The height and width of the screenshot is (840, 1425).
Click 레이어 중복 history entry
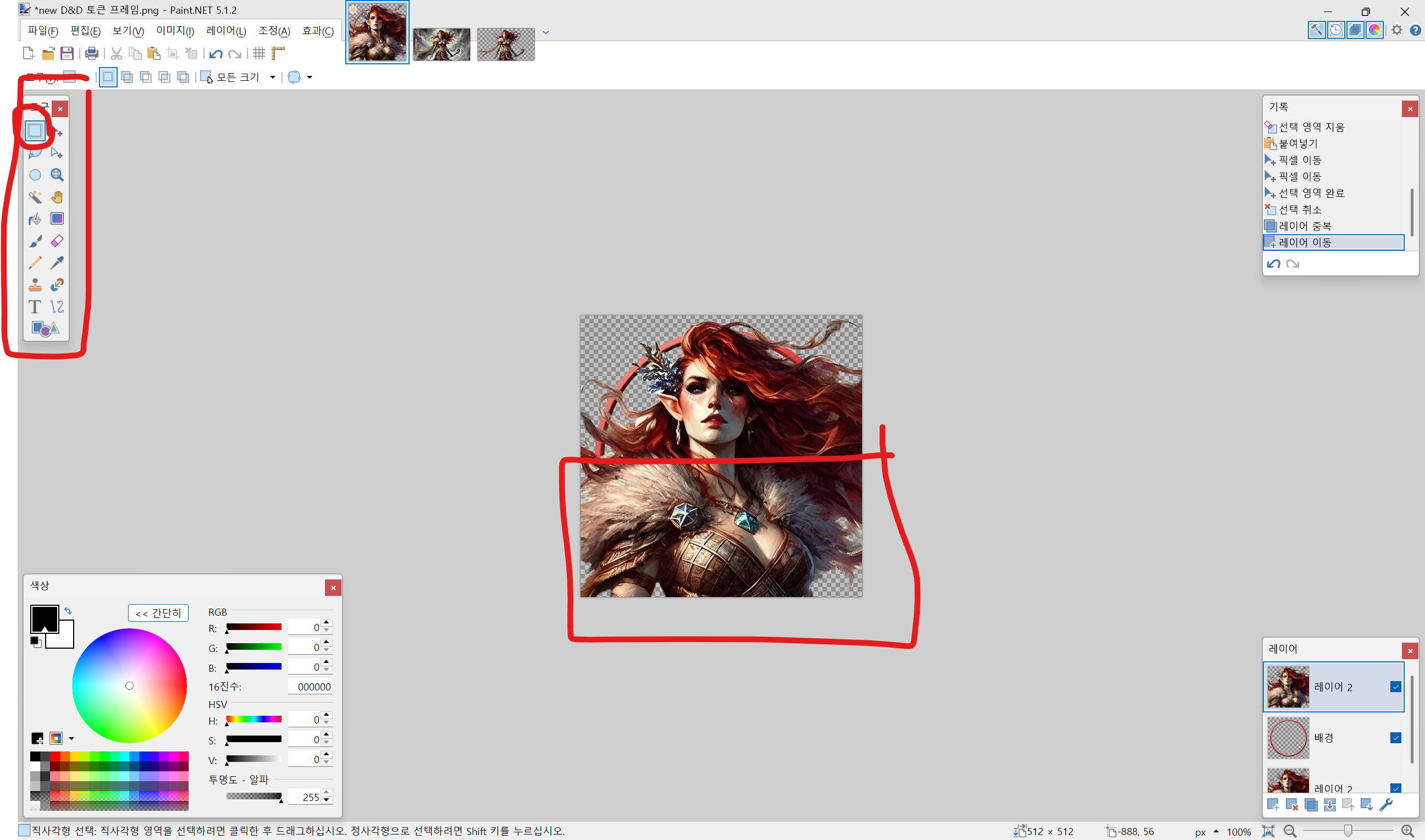click(1334, 226)
